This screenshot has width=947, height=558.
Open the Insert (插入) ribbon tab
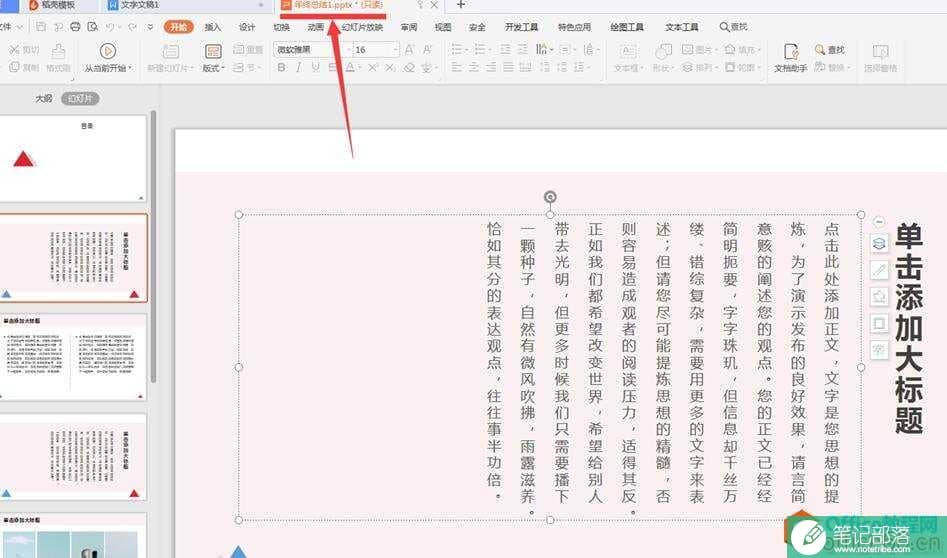coord(213,27)
